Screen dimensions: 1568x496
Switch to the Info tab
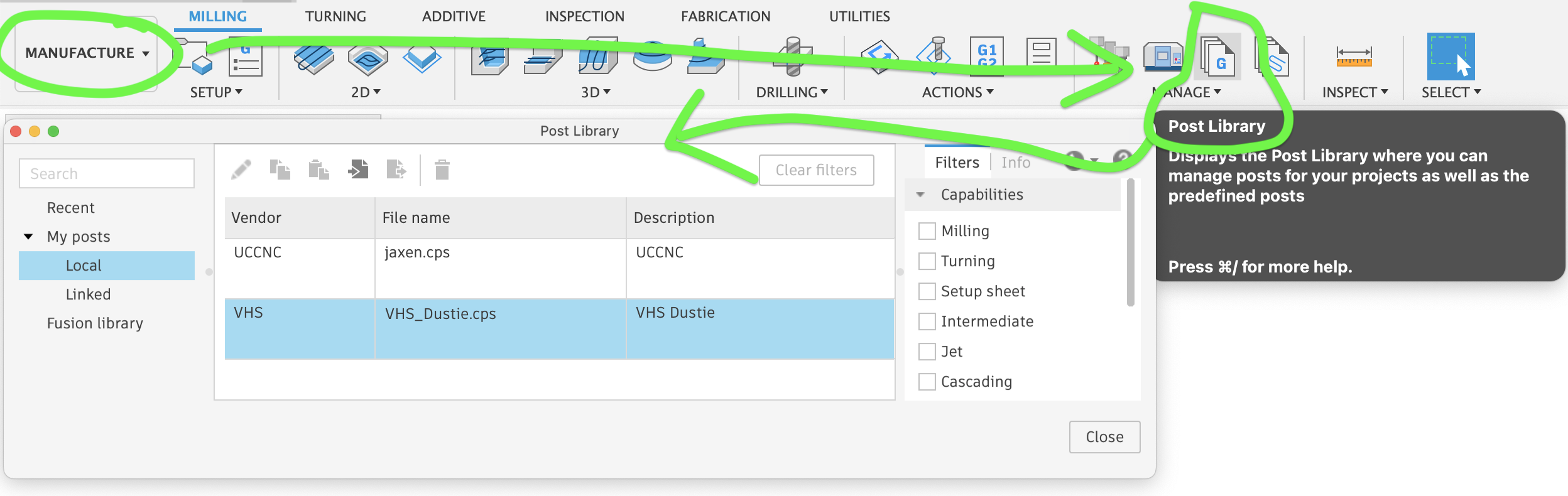coord(1015,163)
